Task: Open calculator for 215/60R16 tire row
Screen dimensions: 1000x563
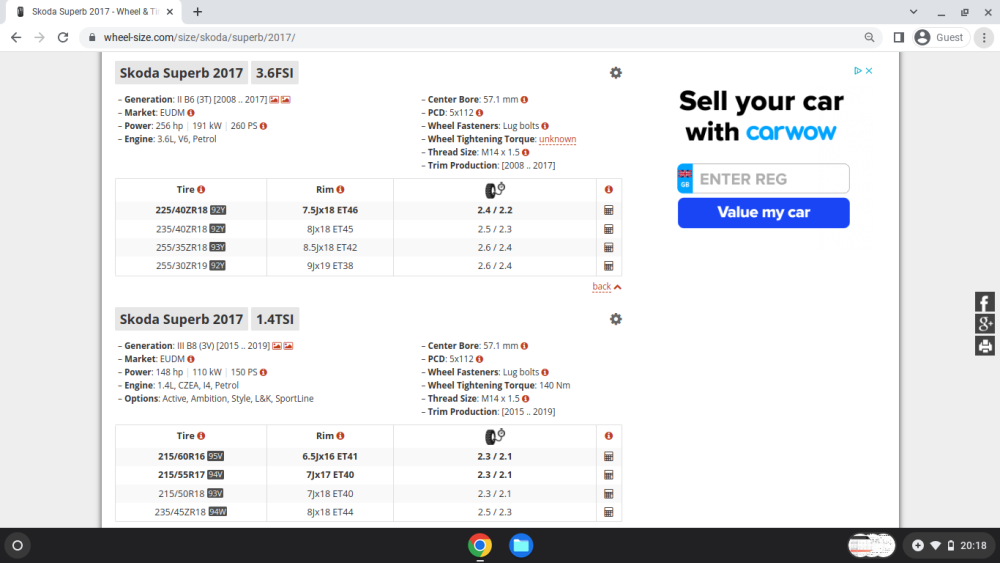Action: [608, 457]
